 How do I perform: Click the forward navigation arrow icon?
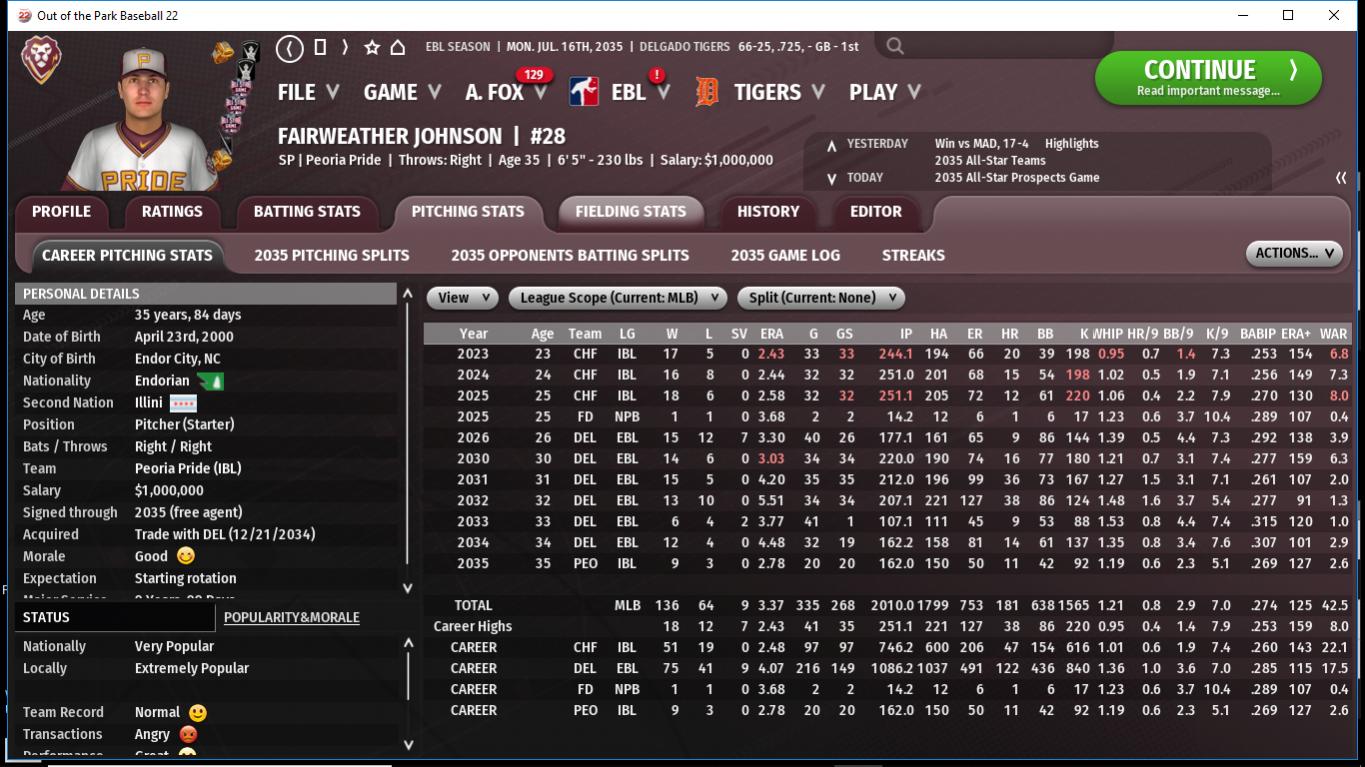[345, 47]
